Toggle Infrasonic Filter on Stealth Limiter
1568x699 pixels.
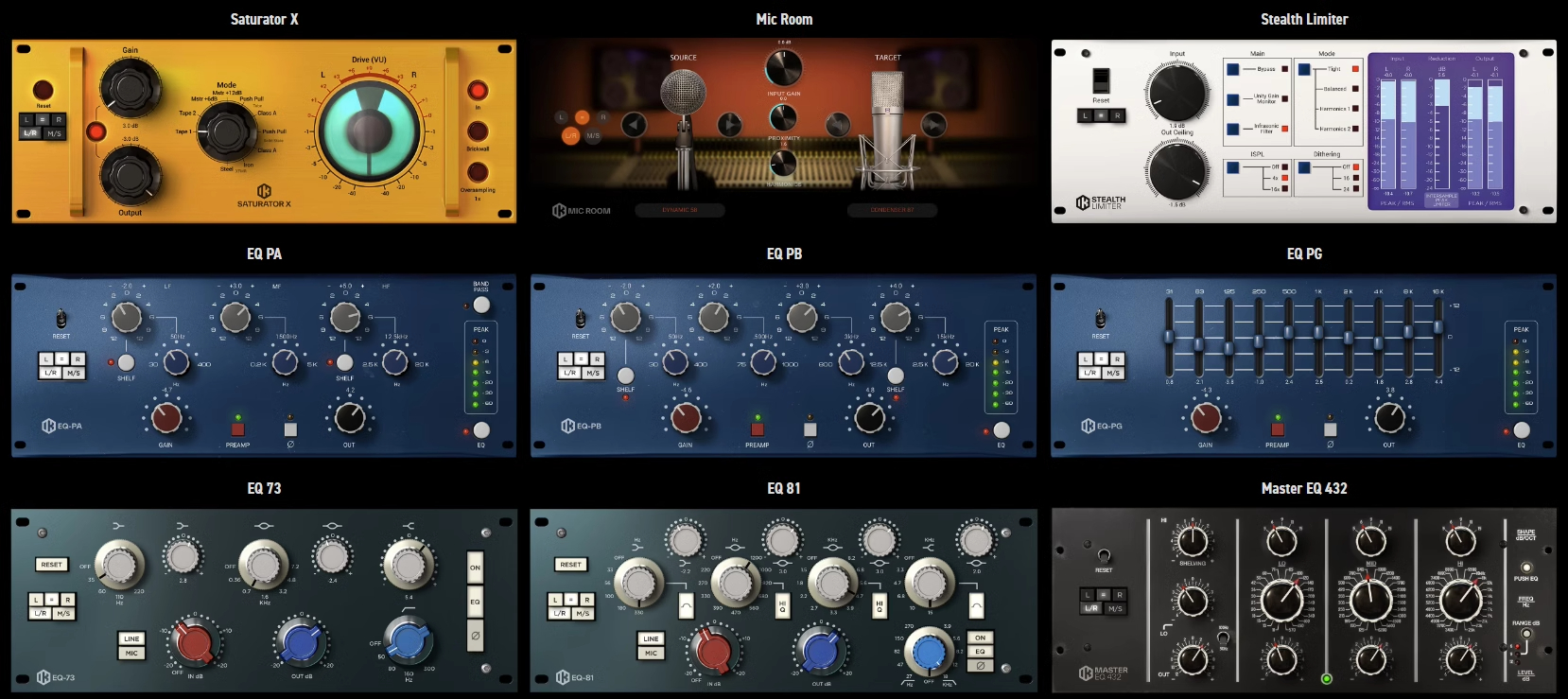point(1233,129)
